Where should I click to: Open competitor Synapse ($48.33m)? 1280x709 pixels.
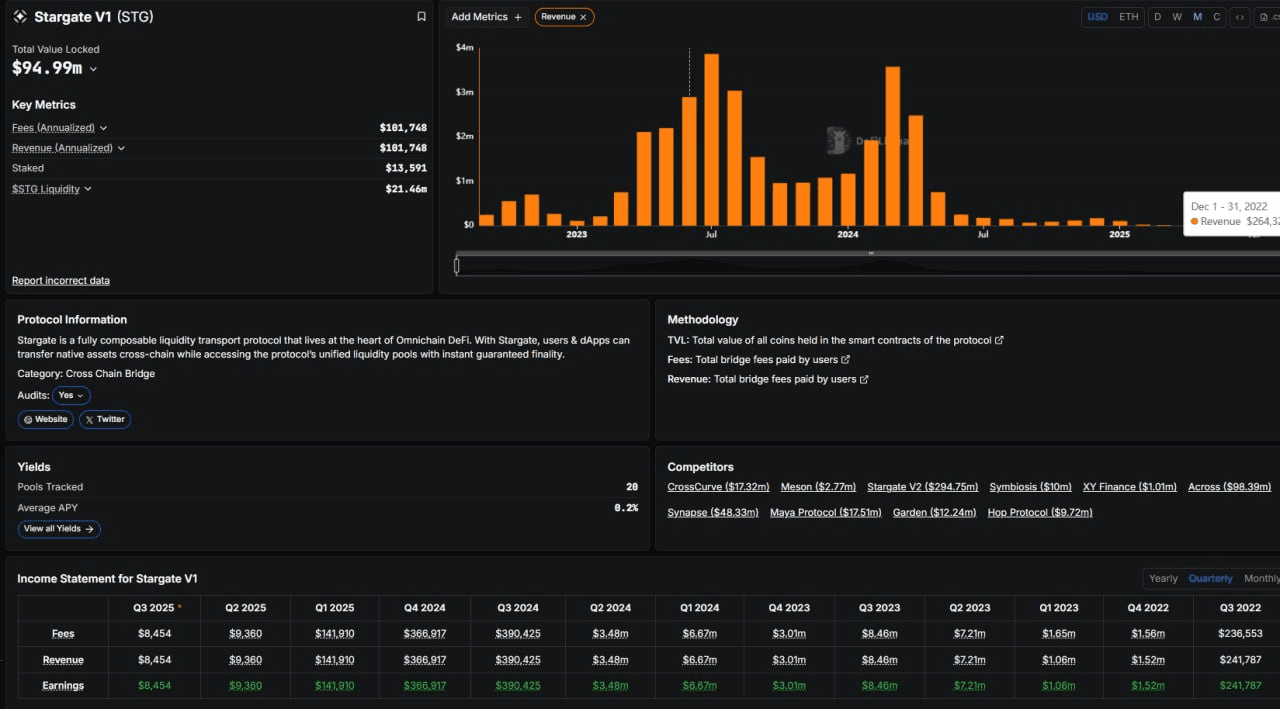[713, 512]
